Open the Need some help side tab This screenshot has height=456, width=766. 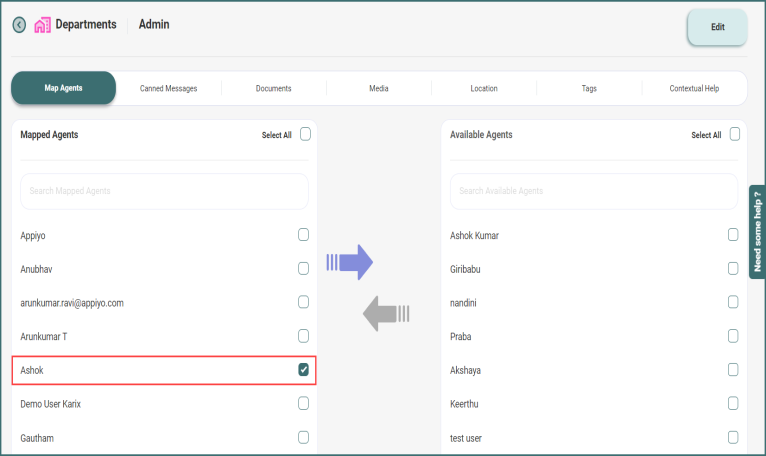(x=756, y=232)
